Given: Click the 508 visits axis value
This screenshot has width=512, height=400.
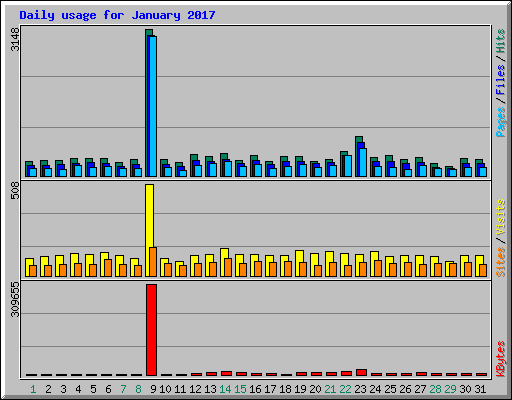Looking at the screenshot, I should point(15,191).
